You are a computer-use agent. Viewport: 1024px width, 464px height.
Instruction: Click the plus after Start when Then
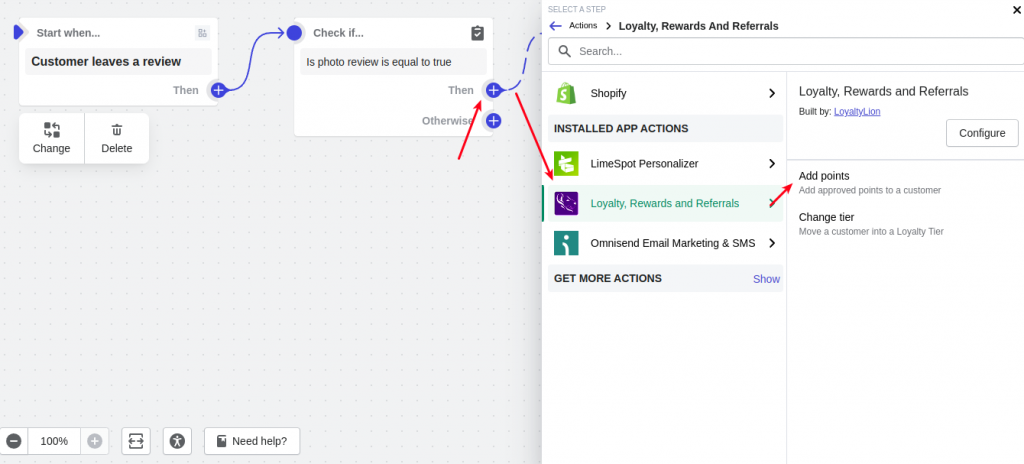[218, 90]
